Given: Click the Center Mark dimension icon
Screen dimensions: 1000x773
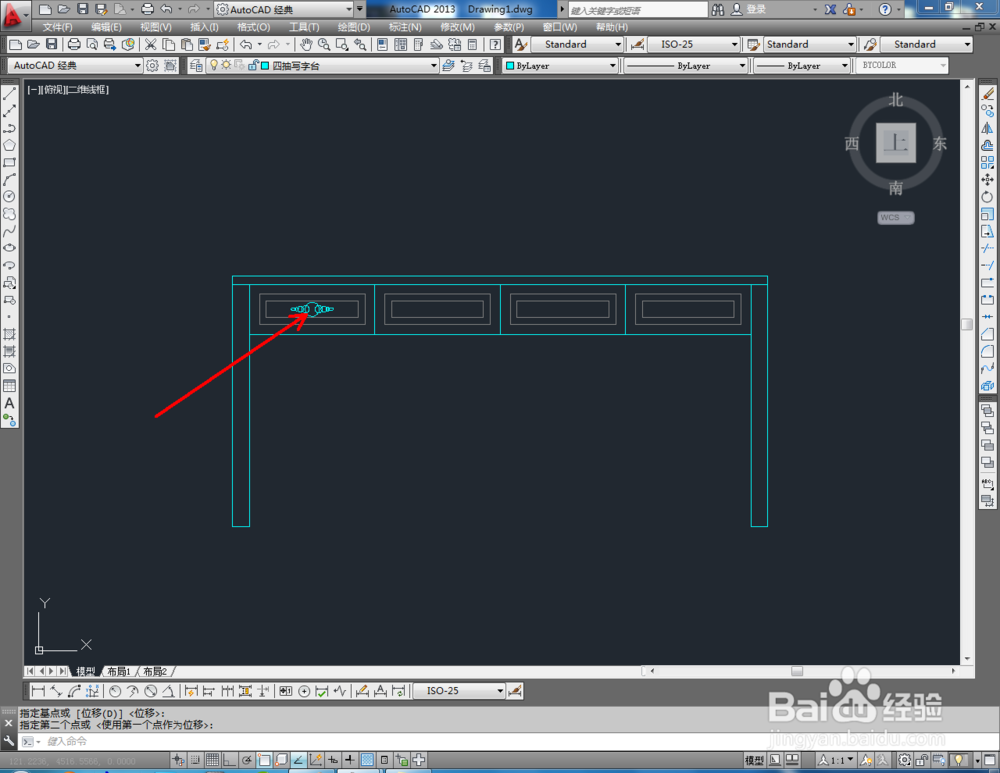Looking at the screenshot, I should (304, 691).
